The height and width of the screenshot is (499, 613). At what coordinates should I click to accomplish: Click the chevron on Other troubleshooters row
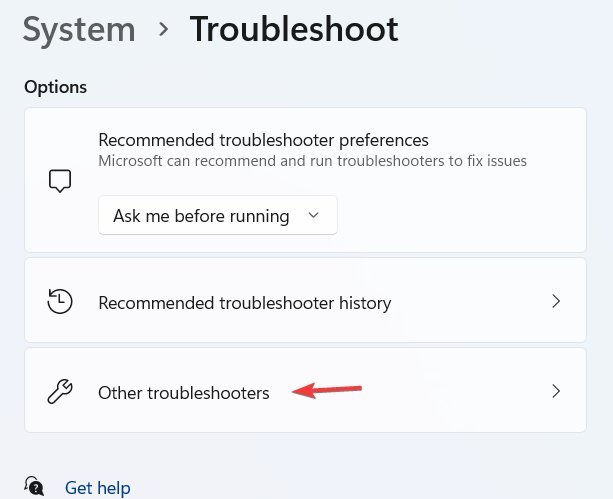click(x=557, y=392)
